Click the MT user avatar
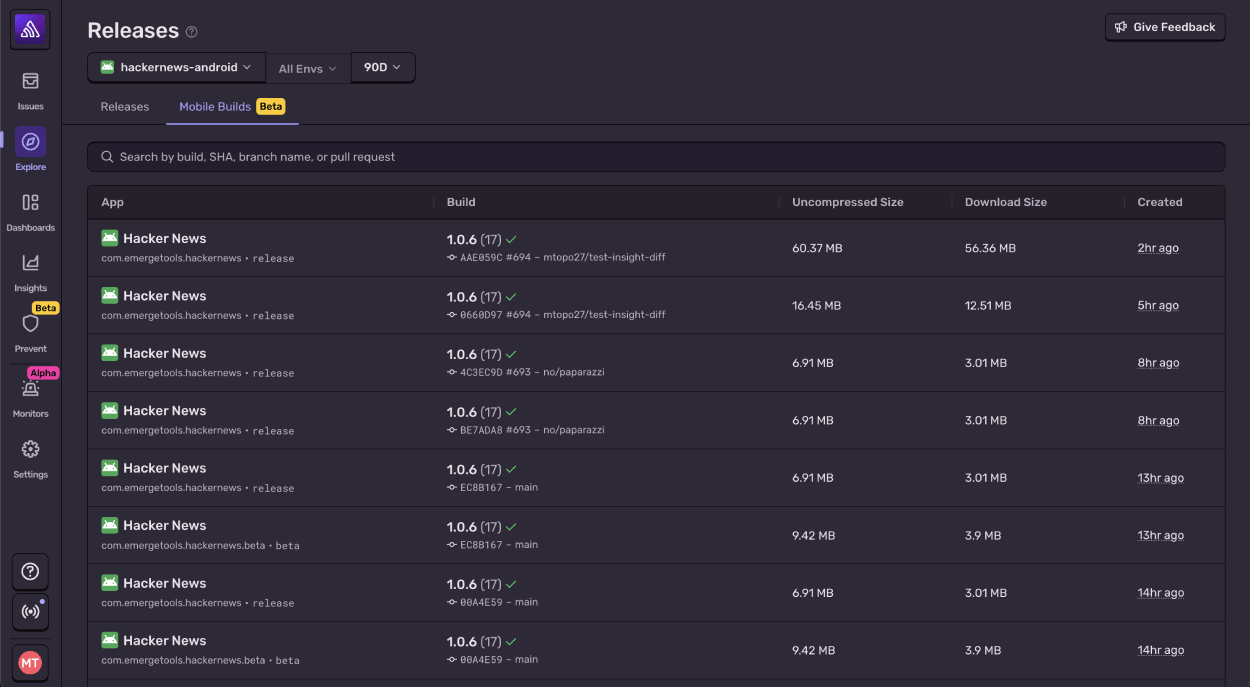Image resolution: width=1250 pixels, height=687 pixels. click(30, 662)
